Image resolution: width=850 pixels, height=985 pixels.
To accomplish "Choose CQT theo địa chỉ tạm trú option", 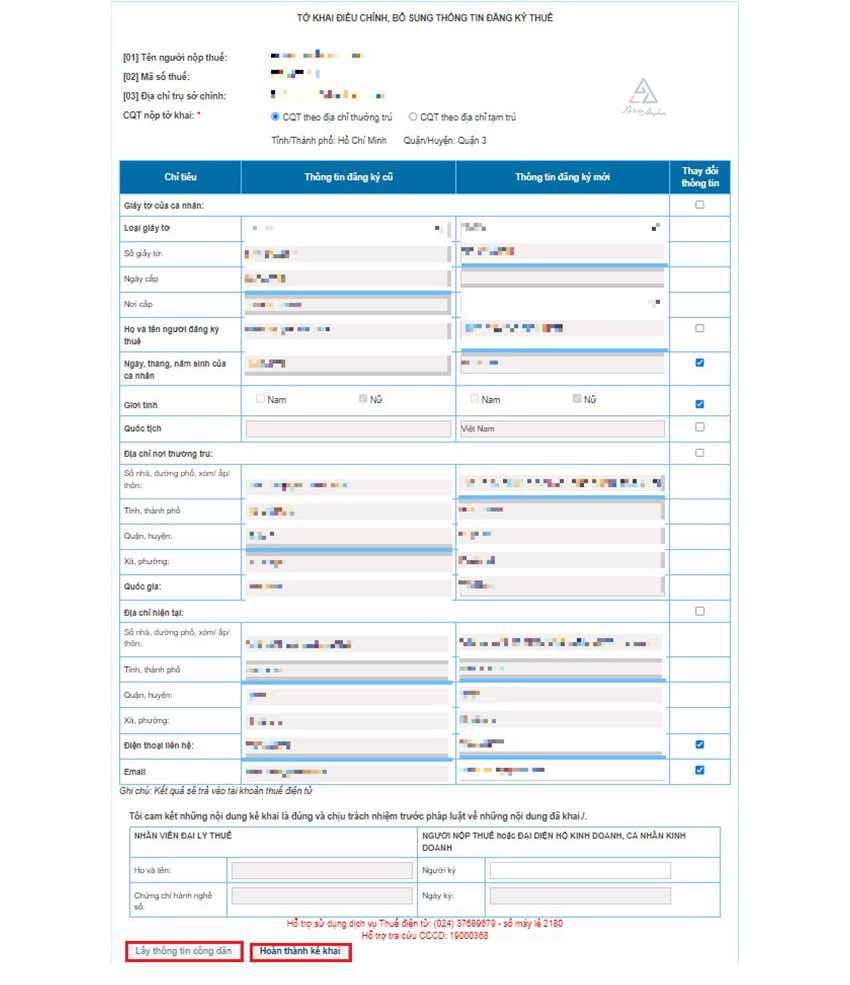I will click(x=413, y=117).
